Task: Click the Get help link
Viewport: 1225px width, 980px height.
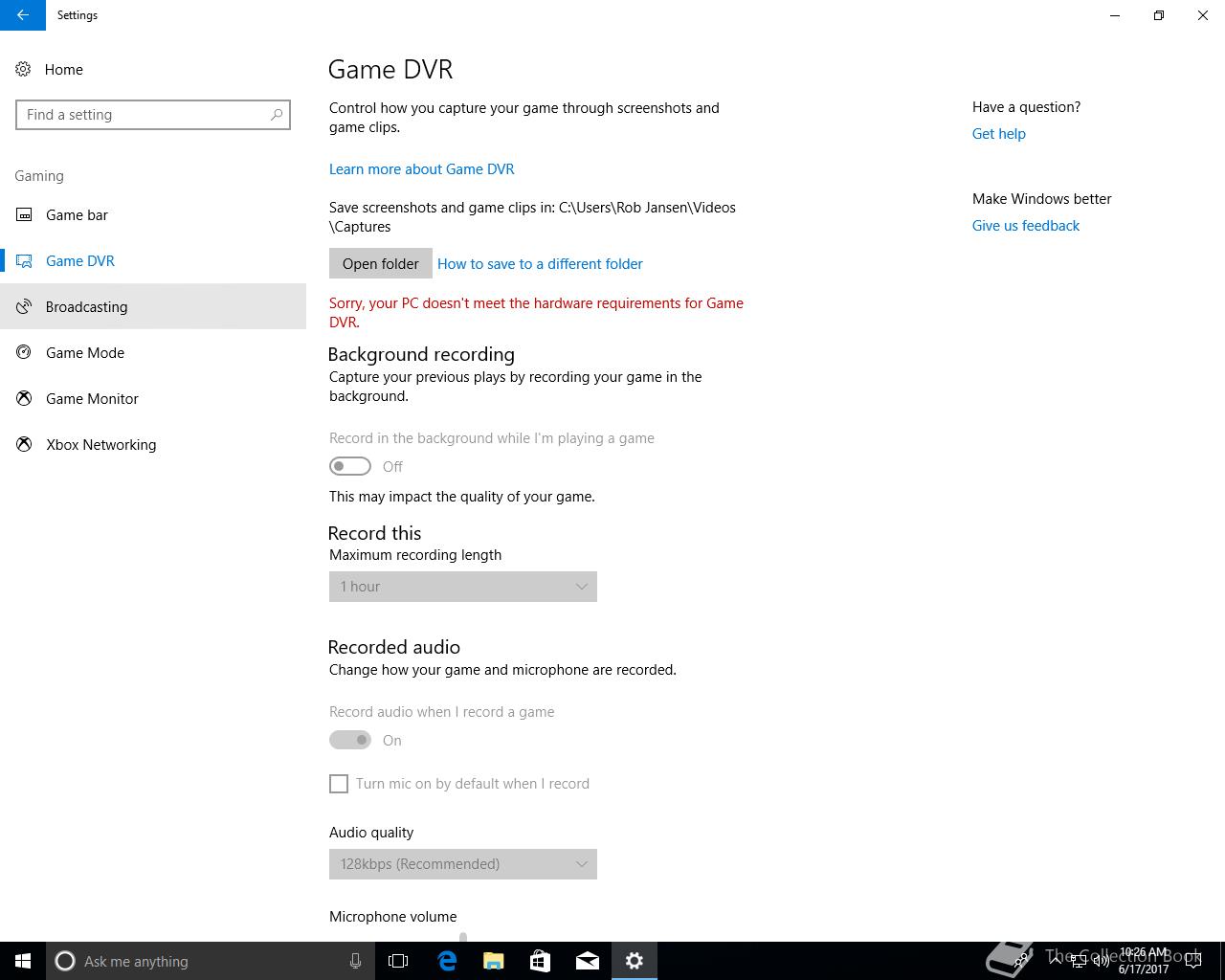Action: tap(999, 134)
